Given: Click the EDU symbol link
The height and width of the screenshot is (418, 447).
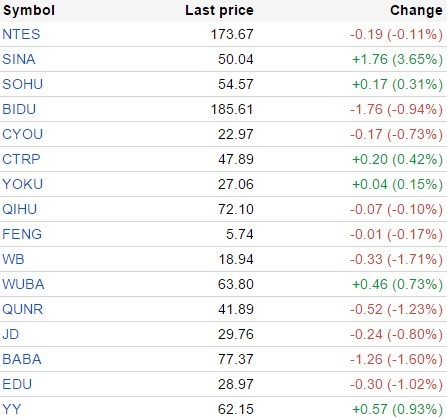Looking at the screenshot, I should tap(17, 384).
